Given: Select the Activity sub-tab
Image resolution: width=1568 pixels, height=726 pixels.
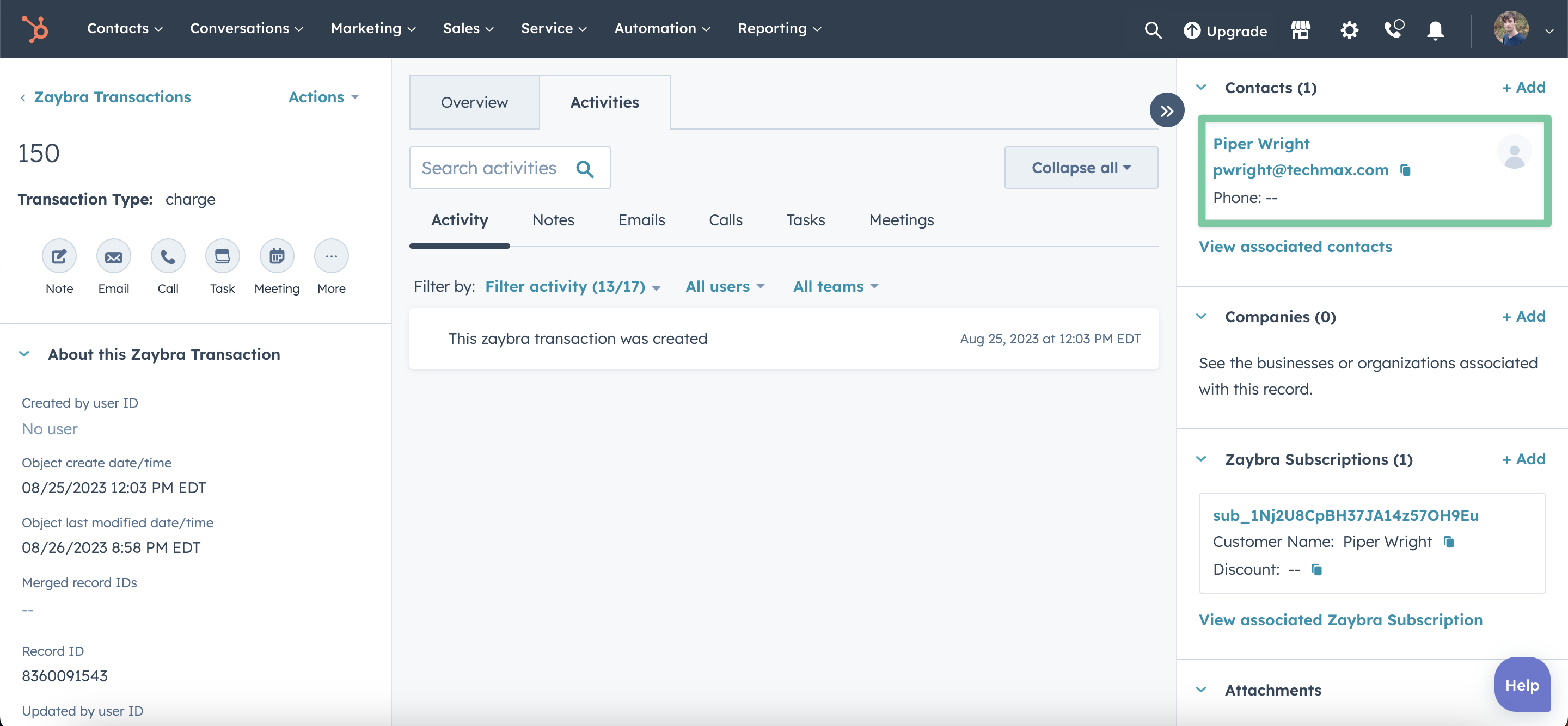Looking at the screenshot, I should pyautogui.click(x=460, y=220).
